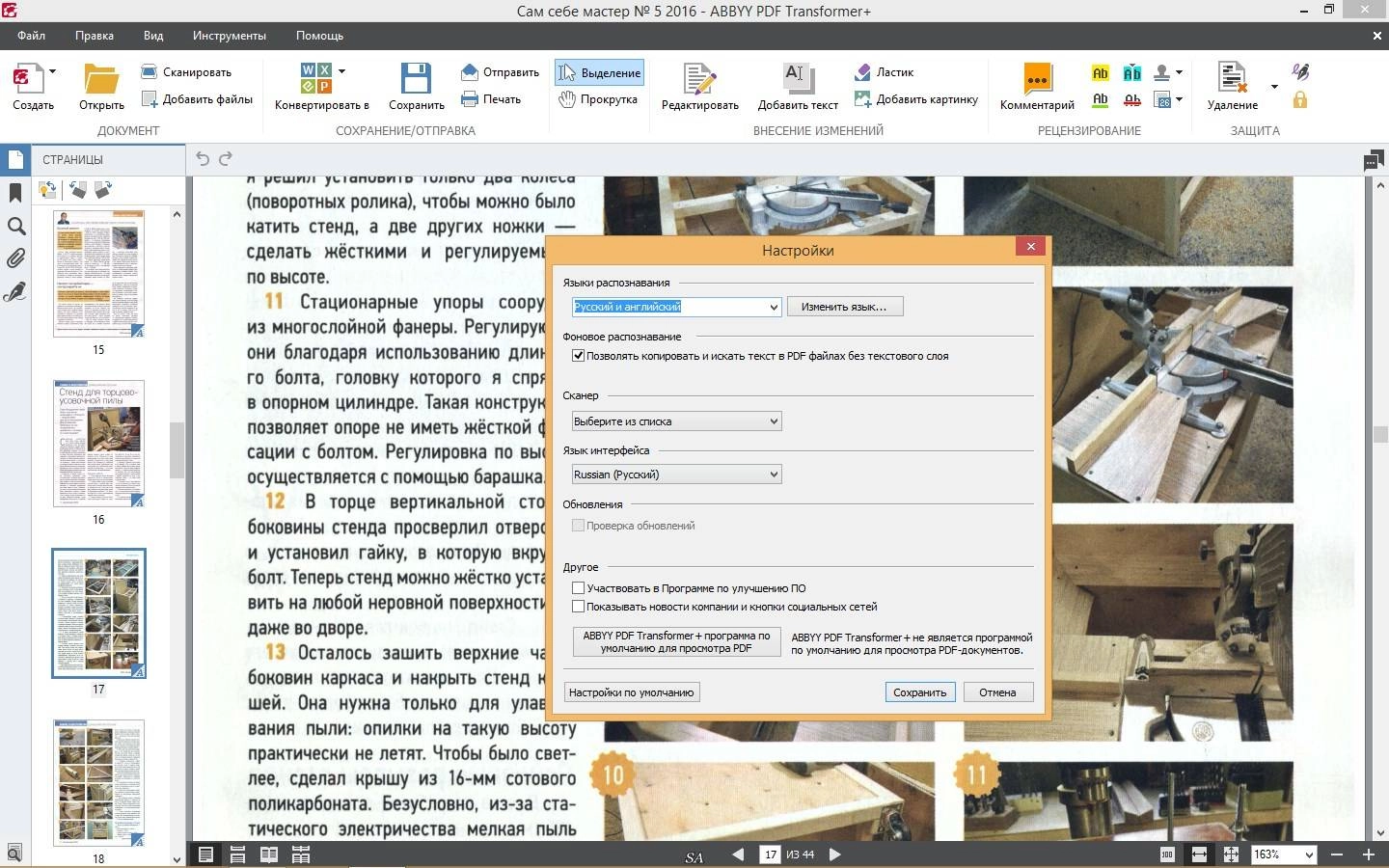Click disabled Проверка обновлений checkbox
Viewport: 1389px width, 868px height.
579,526
